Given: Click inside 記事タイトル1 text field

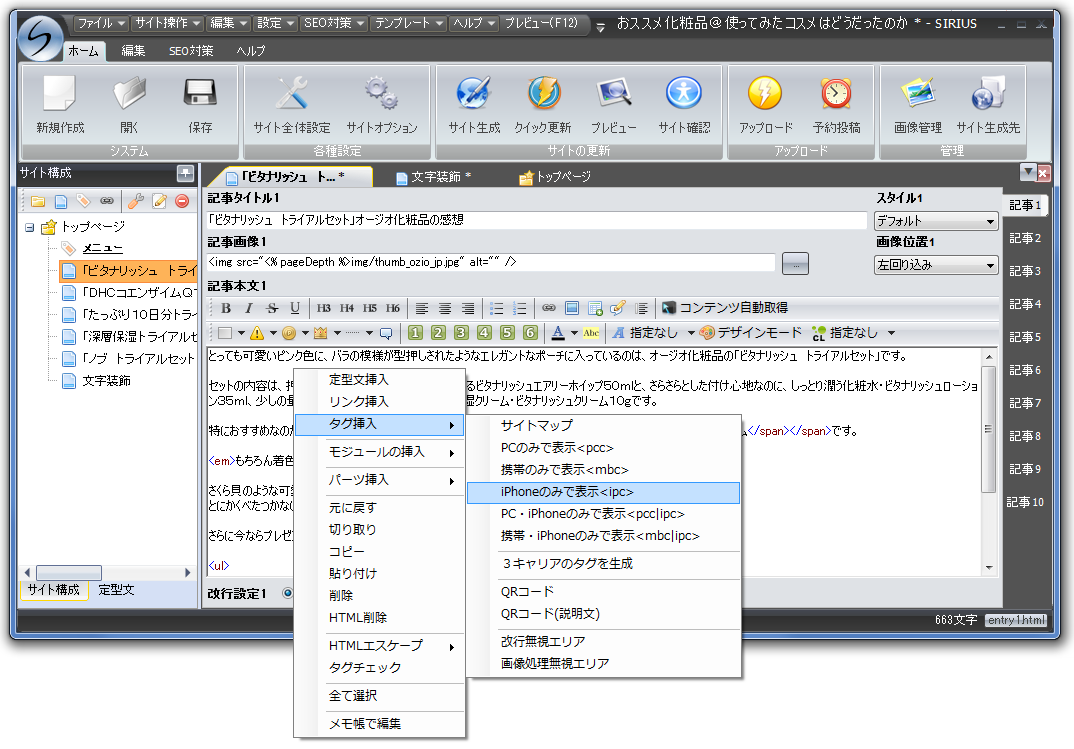Looking at the screenshot, I should tap(536, 220).
